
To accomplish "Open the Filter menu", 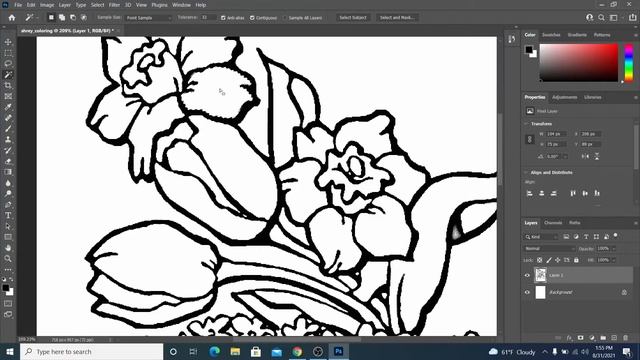I will click(x=114, y=5).
